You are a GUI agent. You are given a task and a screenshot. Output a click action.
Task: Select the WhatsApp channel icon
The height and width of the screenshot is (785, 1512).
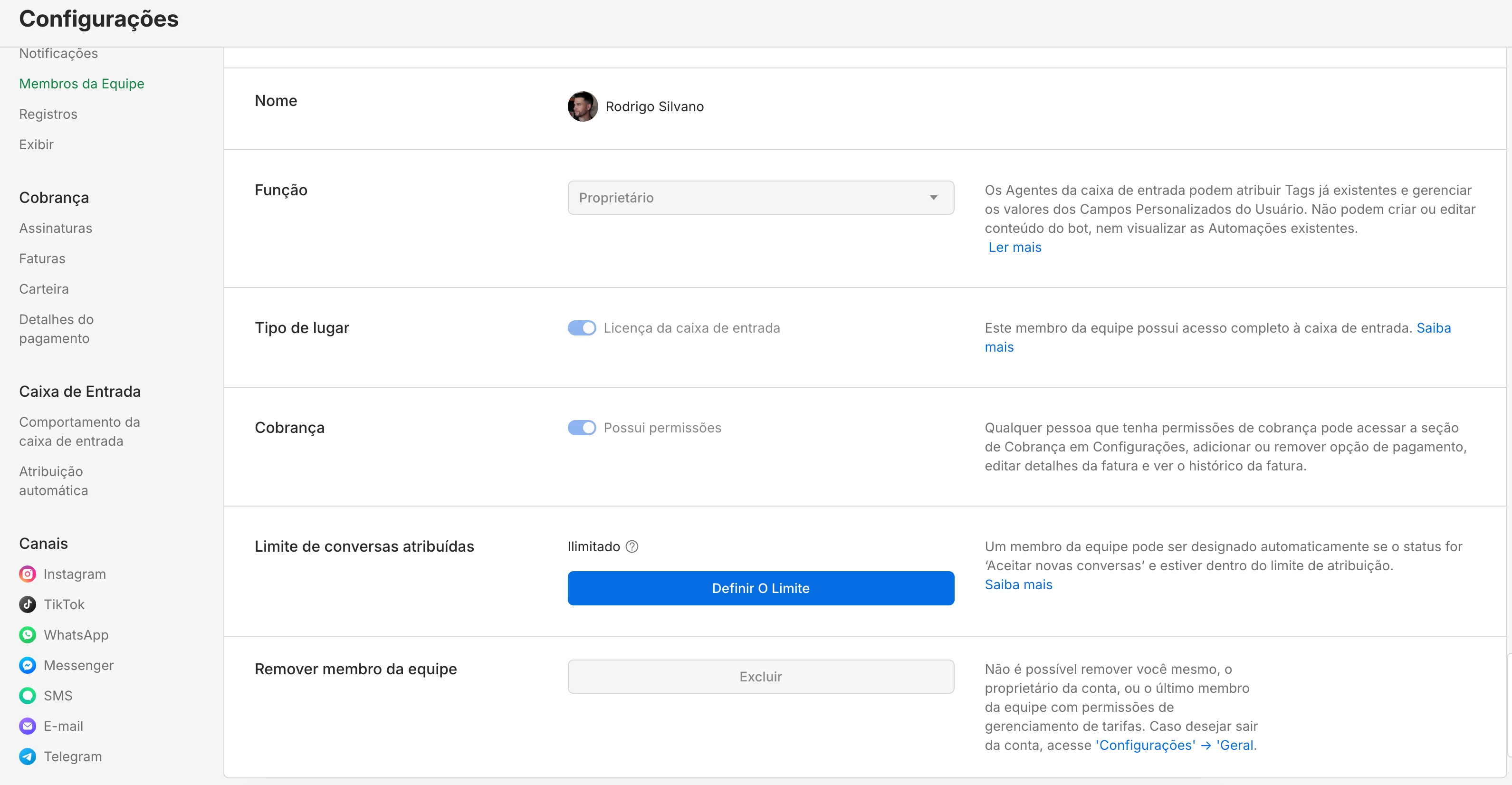(27, 635)
